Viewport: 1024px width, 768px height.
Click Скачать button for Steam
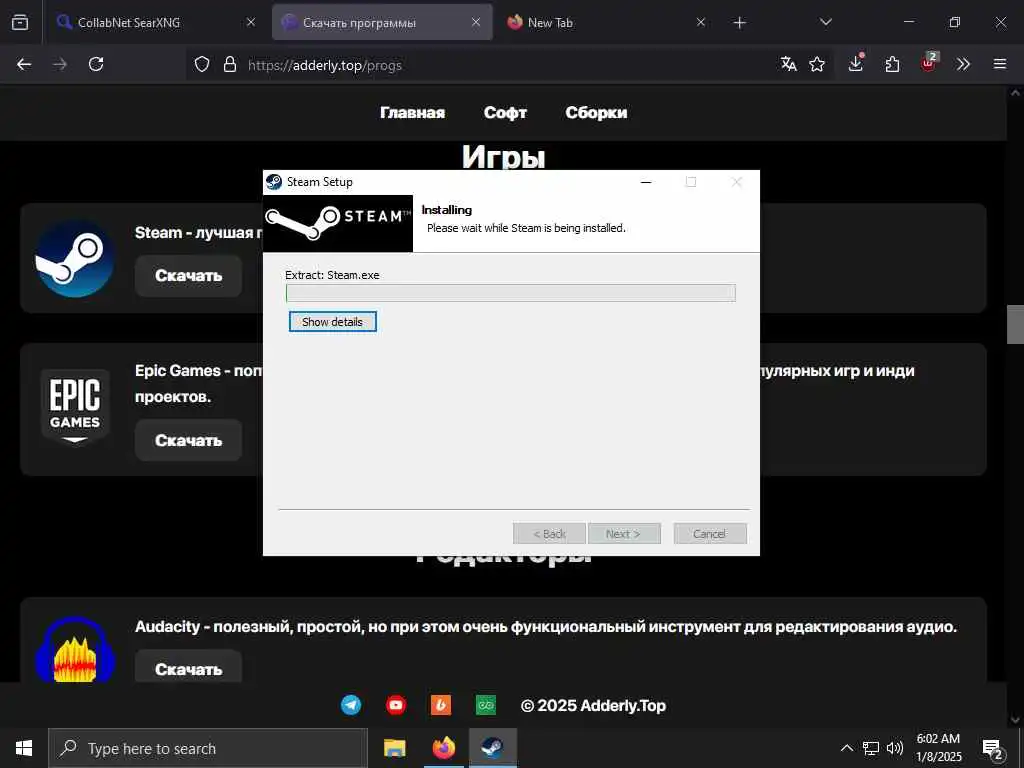pos(189,276)
